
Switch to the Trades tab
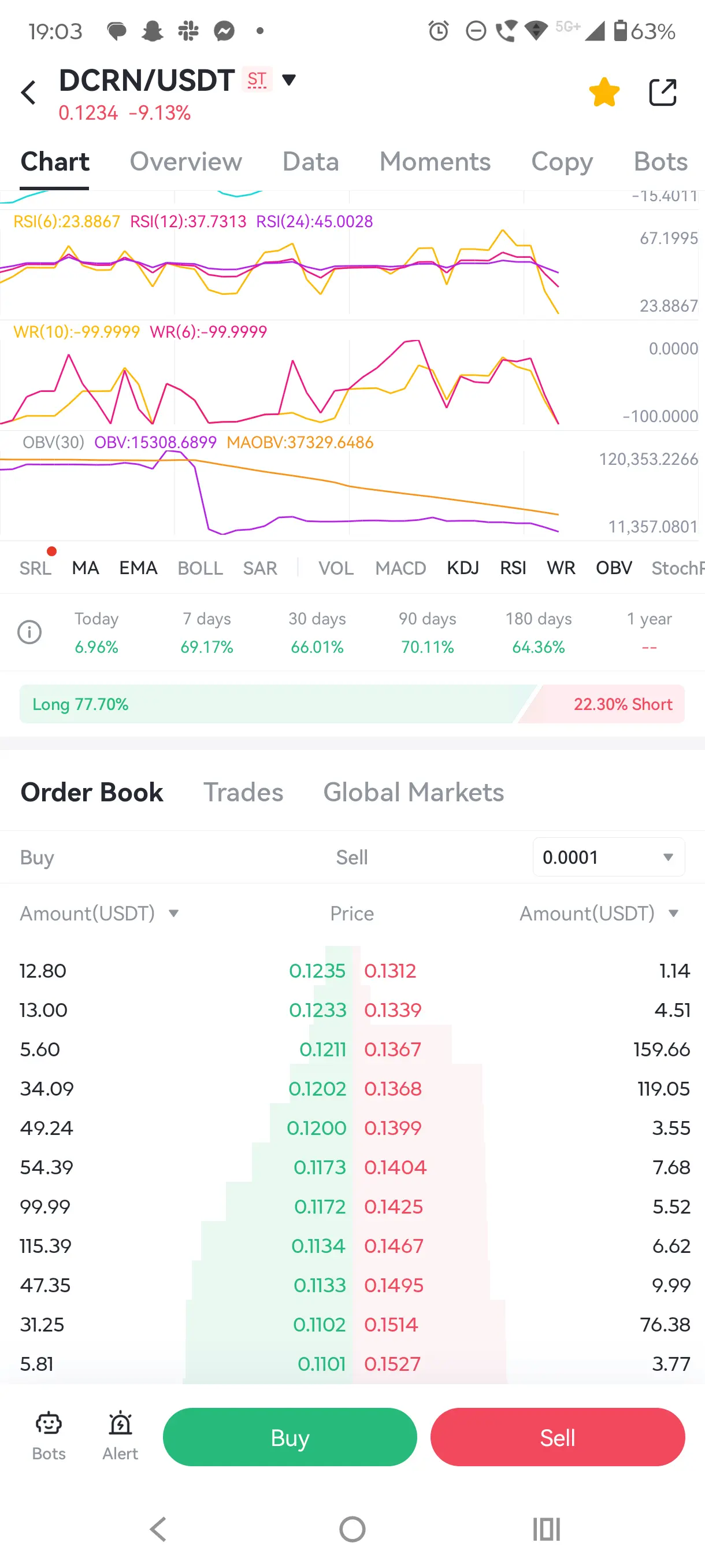[x=243, y=792]
